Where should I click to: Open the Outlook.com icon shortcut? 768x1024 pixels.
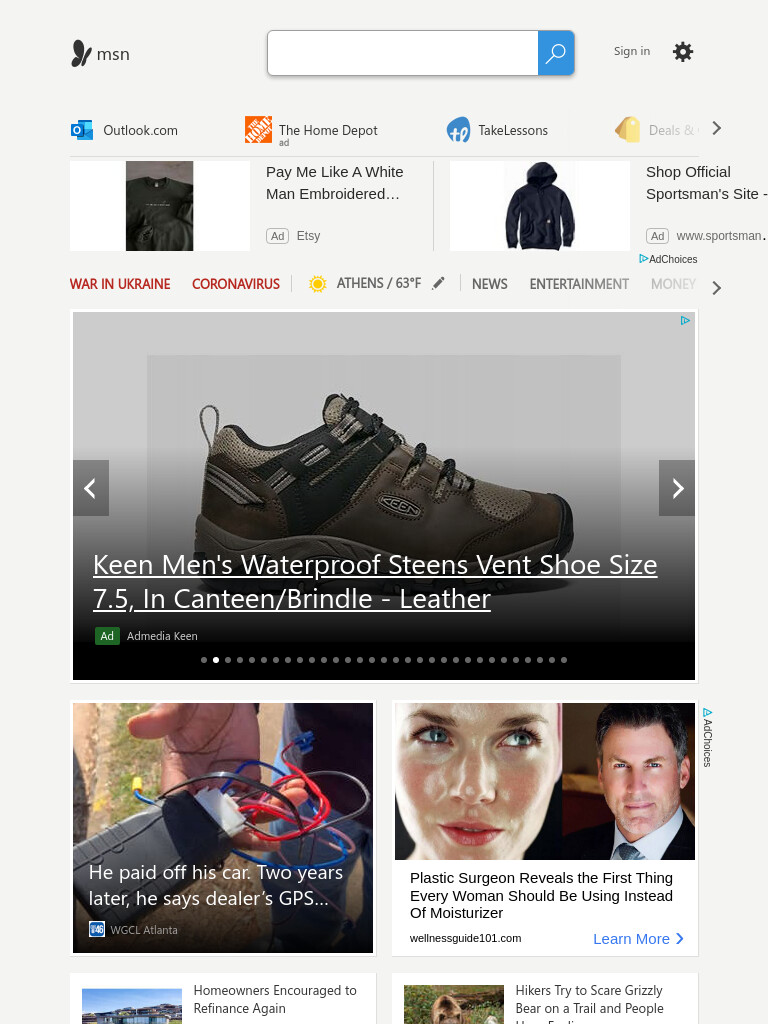pos(82,130)
